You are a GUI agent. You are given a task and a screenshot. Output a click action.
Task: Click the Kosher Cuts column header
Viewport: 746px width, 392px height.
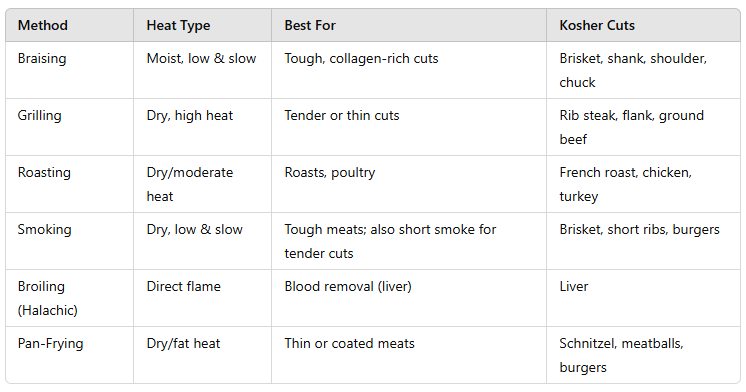tap(643, 25)
